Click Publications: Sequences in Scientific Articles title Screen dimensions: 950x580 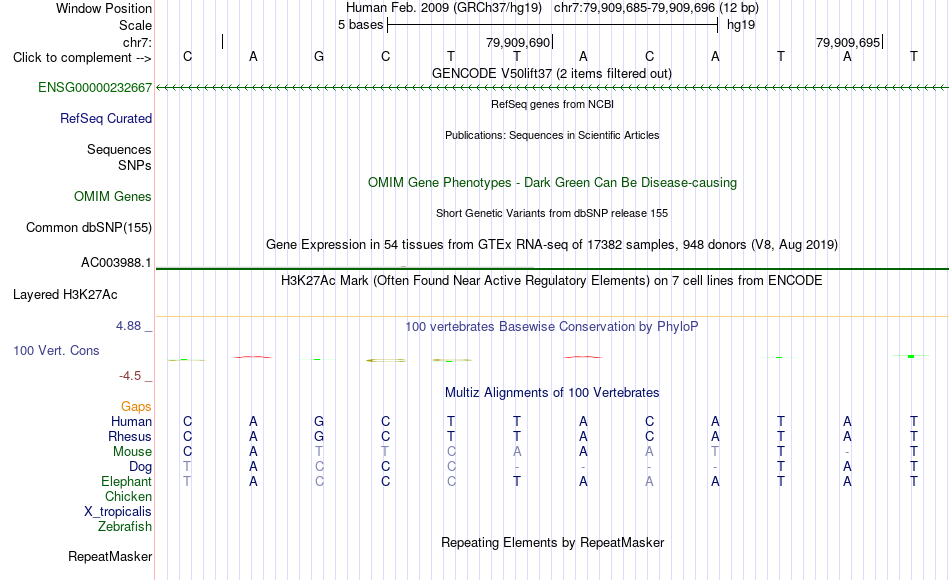(x=552, y=135)
